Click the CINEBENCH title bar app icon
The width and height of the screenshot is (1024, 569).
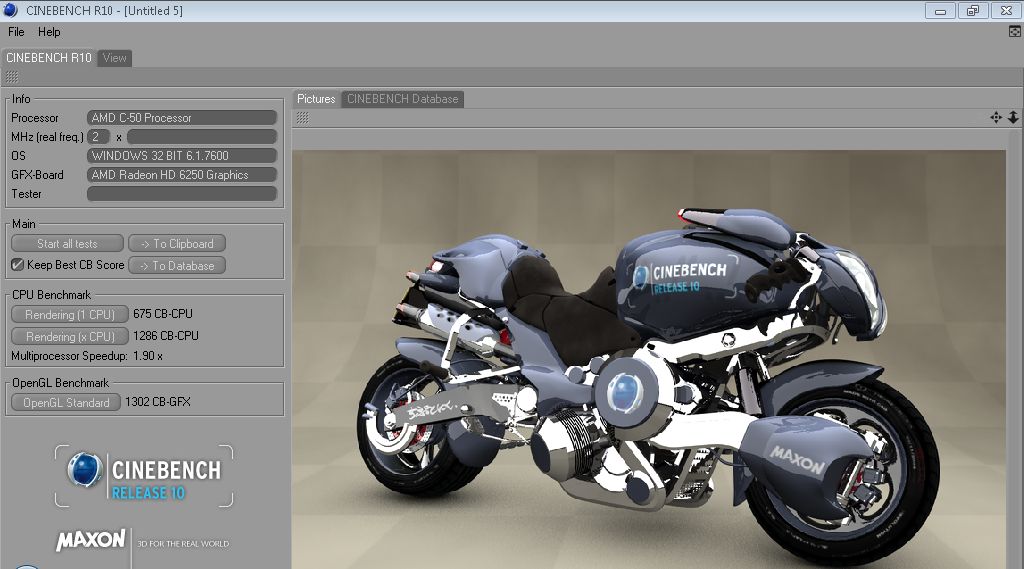10,10
